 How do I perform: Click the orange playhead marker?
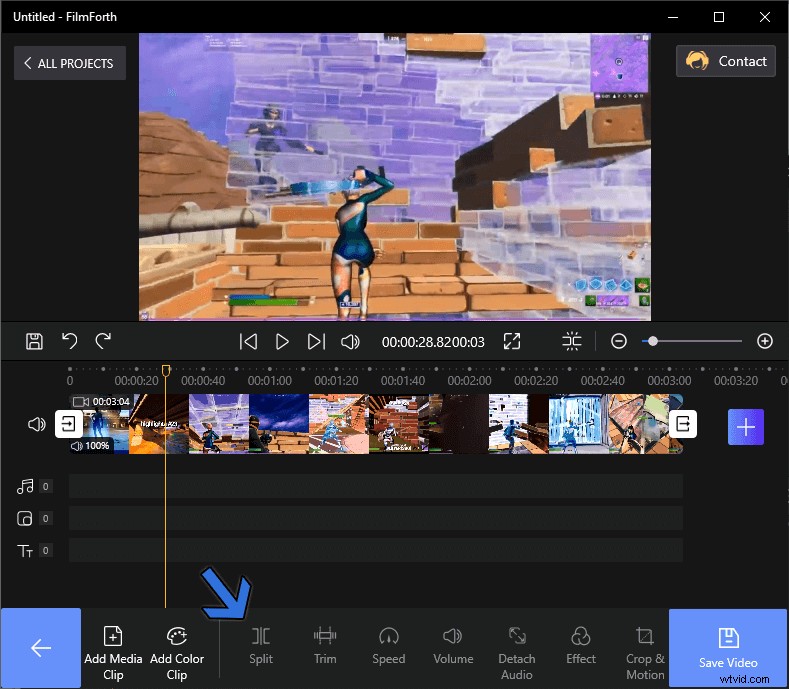click(x=166, y=371)
